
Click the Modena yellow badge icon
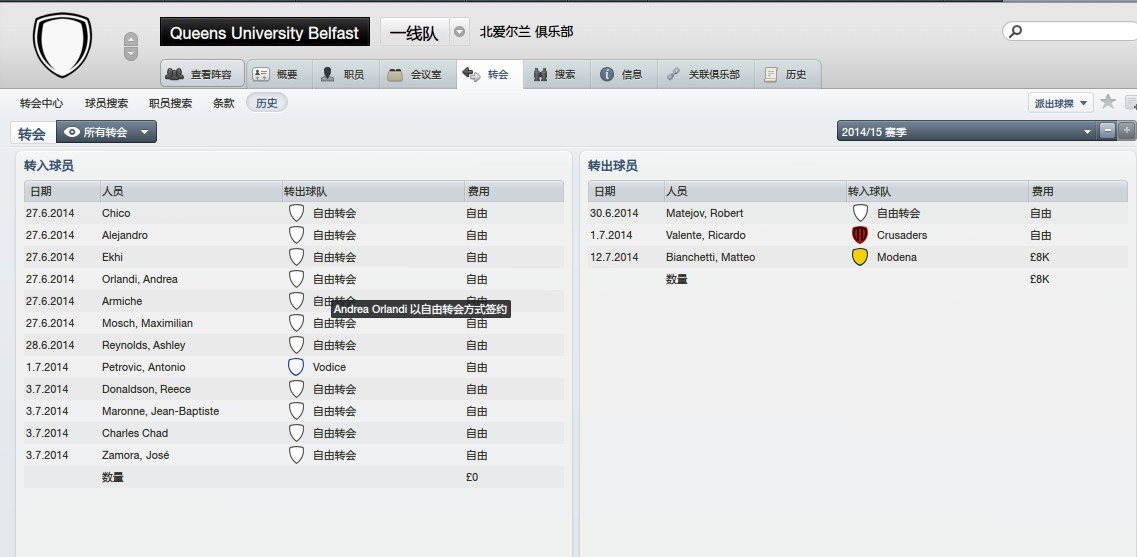(x=860, y=257)
